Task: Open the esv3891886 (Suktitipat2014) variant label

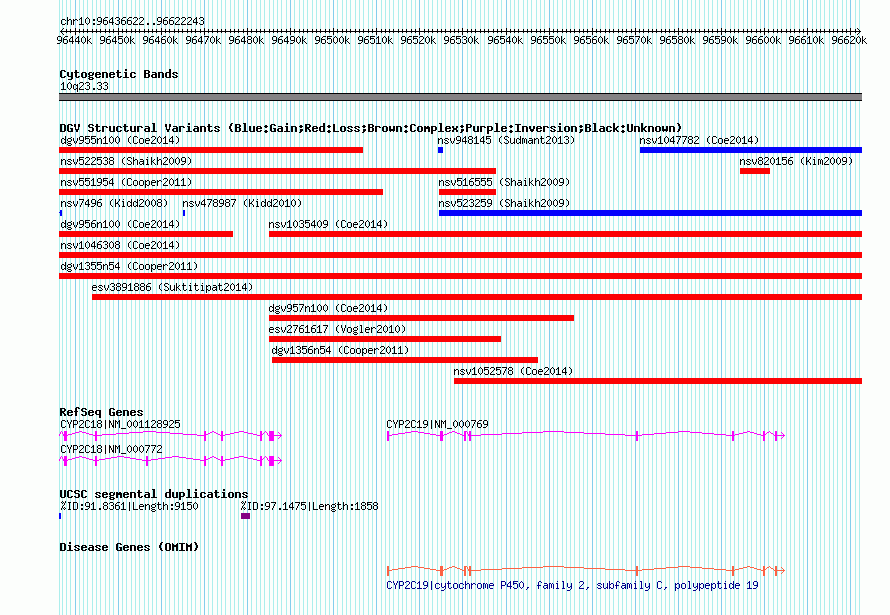Action: tap(172, 287)
